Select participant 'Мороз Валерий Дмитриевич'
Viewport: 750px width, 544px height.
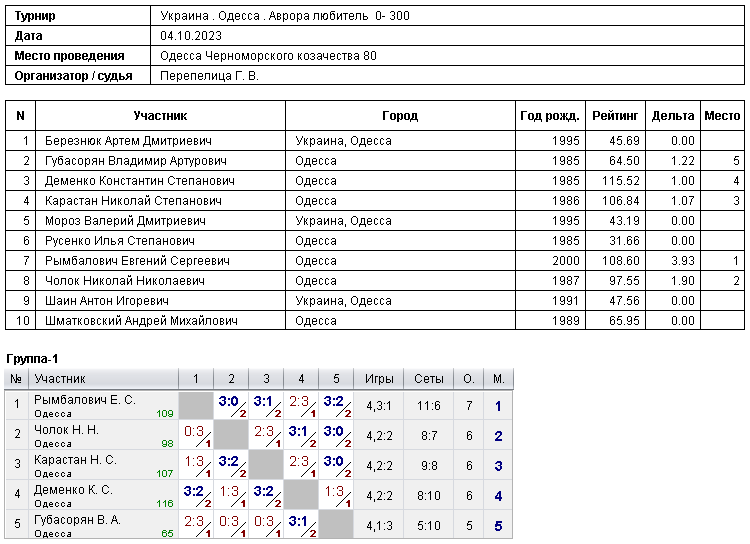125,221
